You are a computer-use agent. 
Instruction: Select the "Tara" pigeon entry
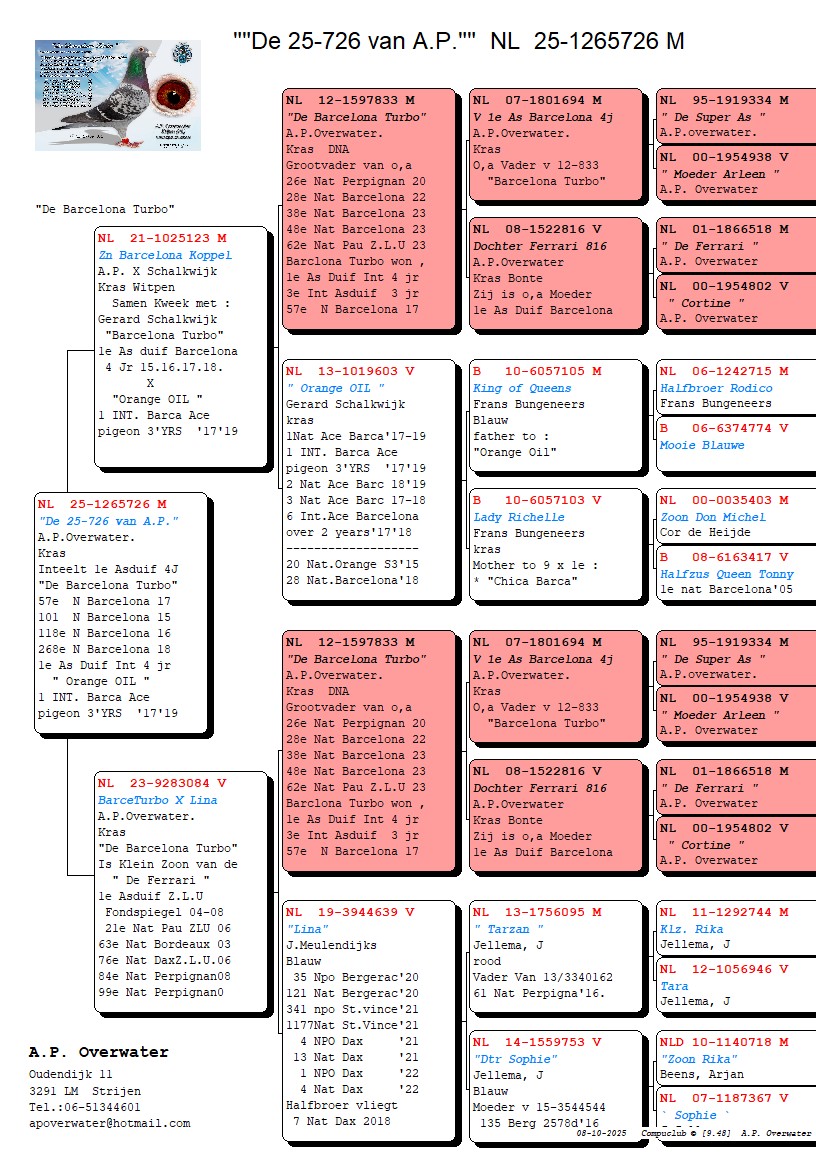tap(674, 985)
